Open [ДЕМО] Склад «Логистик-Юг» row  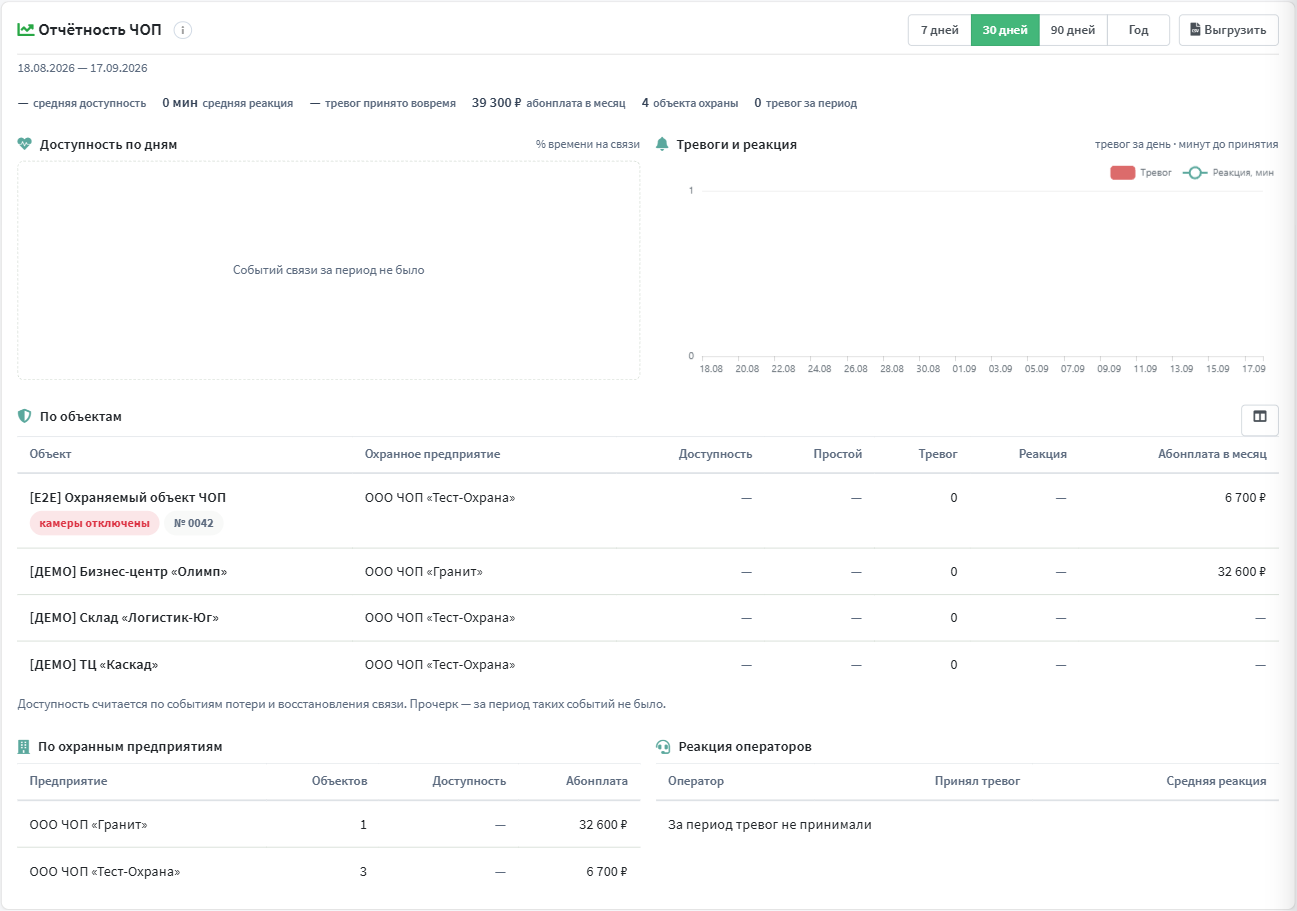coord(648,618)
